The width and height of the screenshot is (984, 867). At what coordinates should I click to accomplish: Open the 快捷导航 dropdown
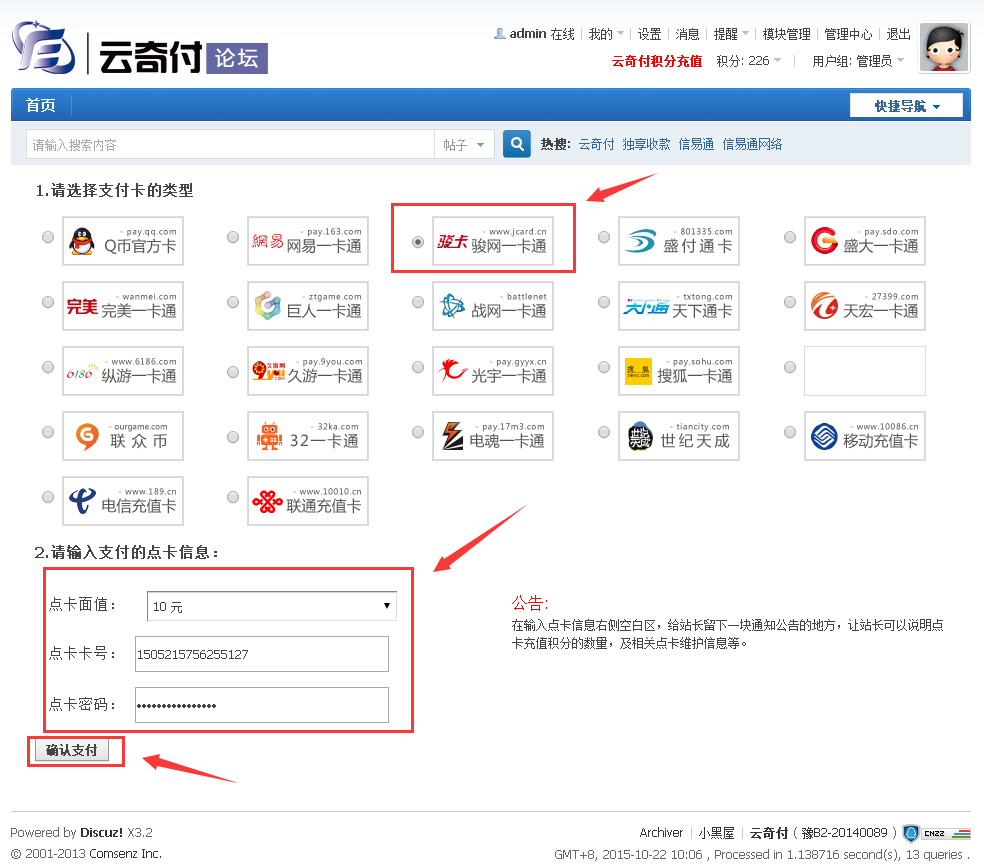(x=906, y=105)
